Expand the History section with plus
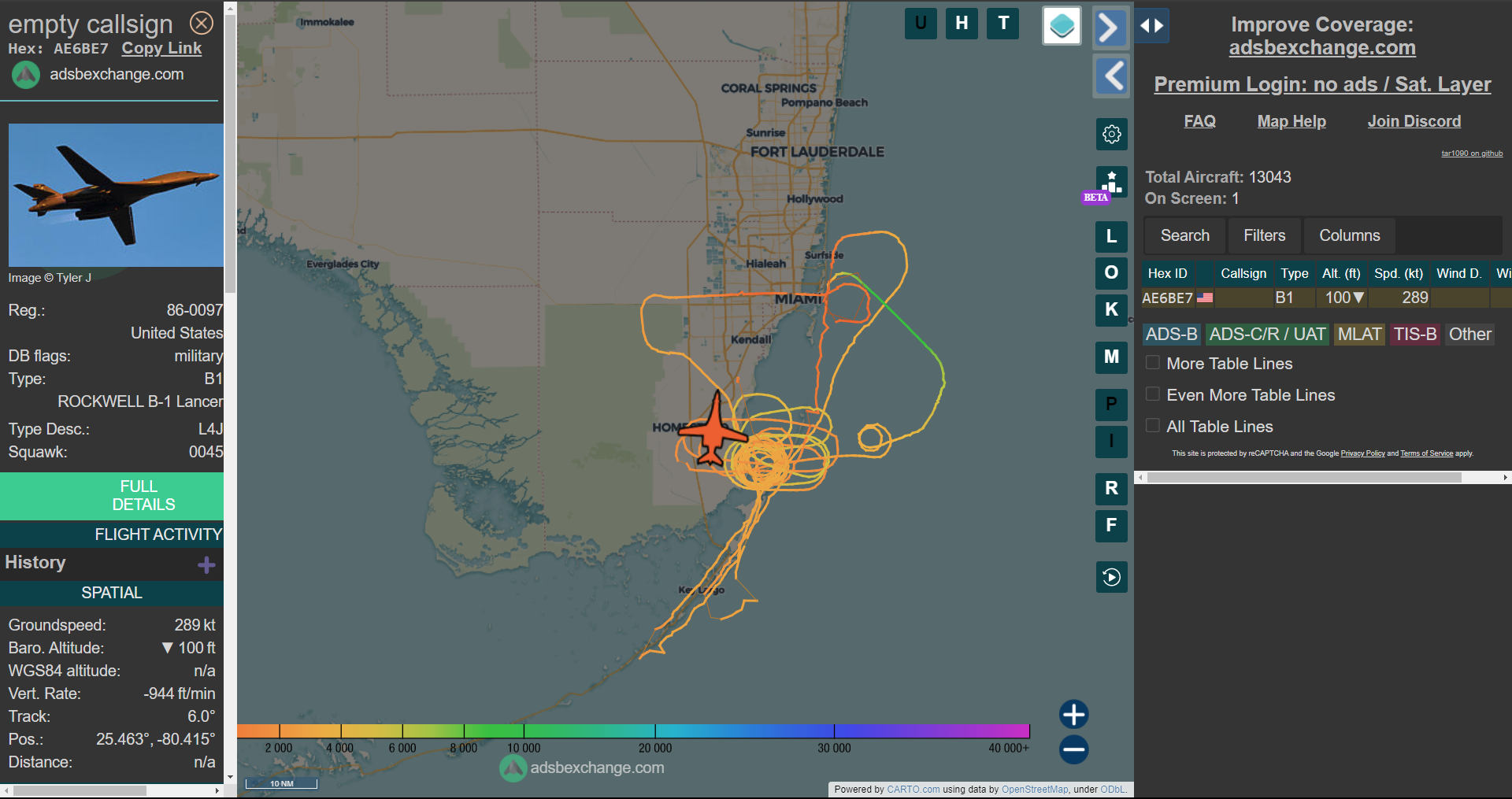This screenshot has height=799, width=1512. (x=206, y=565)
